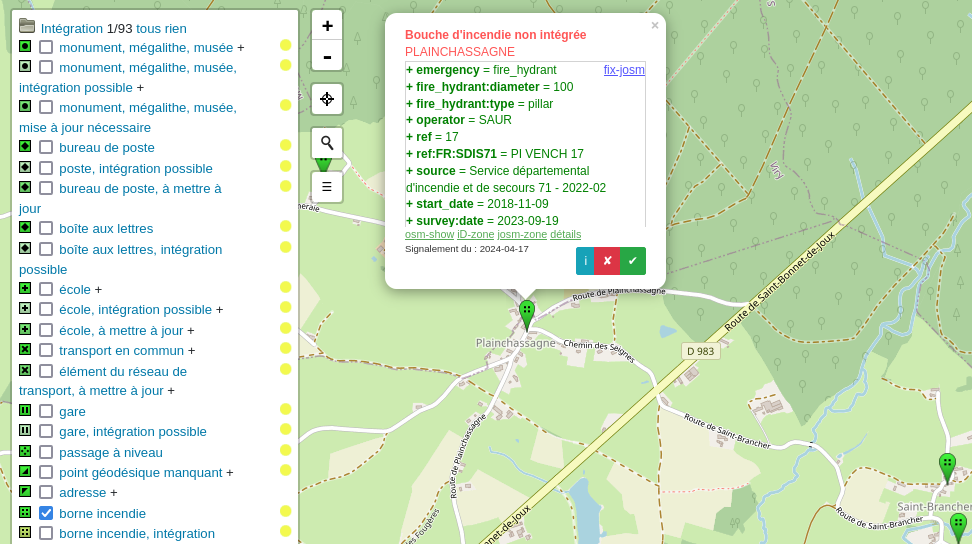This screenshot has width=972, height=544.
Task: Mark issue as false with red cross
Action: point(608,261)
